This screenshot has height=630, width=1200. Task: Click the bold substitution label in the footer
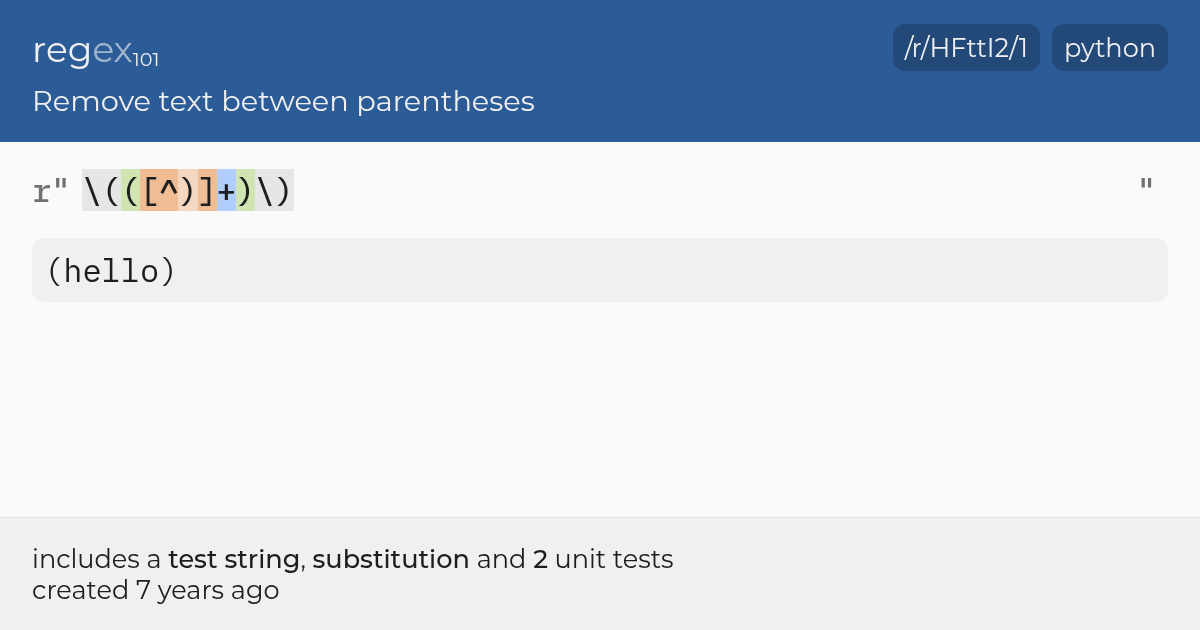pos(391,559)
